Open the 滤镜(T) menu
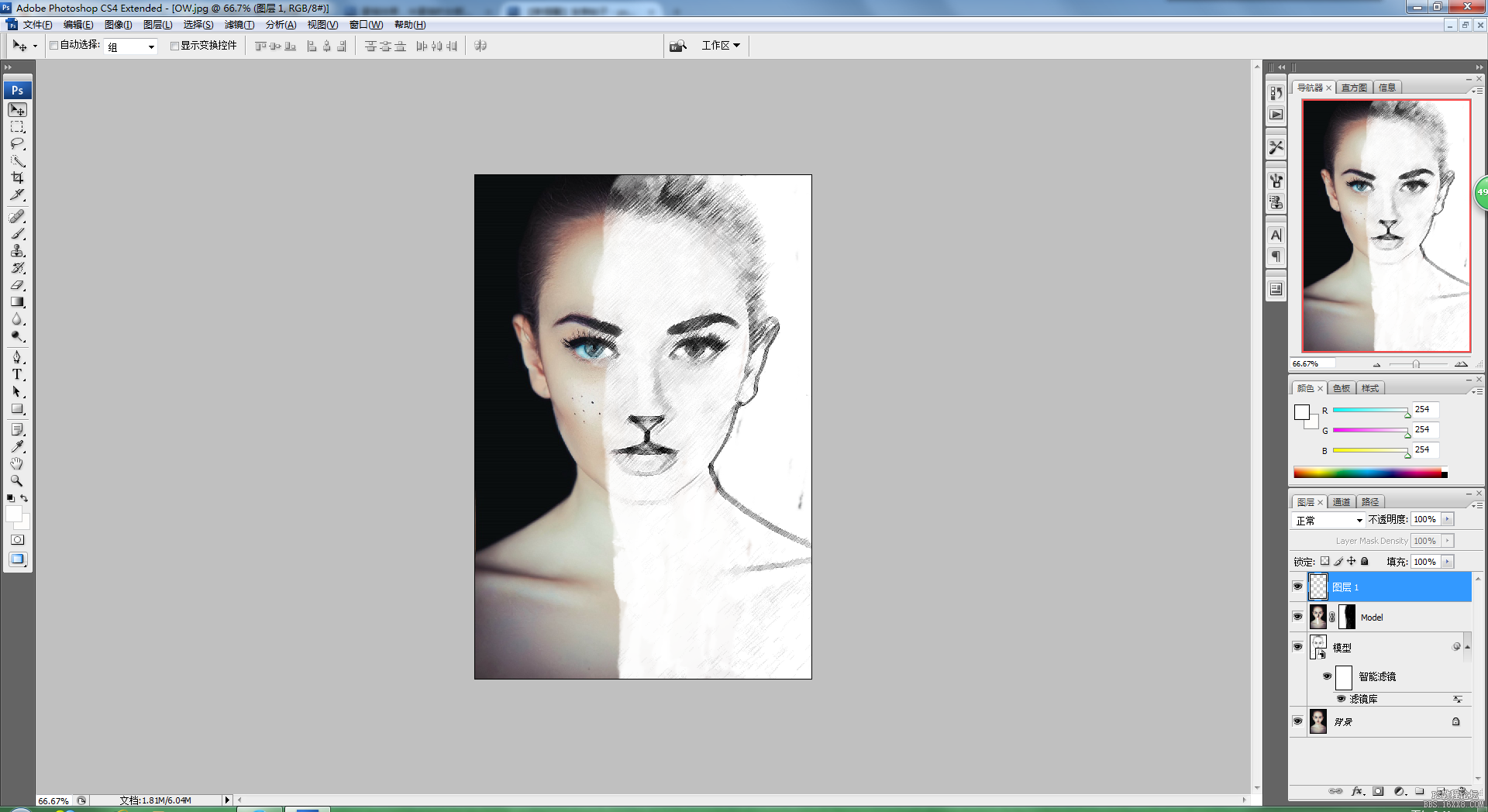The width and height of the screenshot is (1488, 812). [x=239, y=25]
